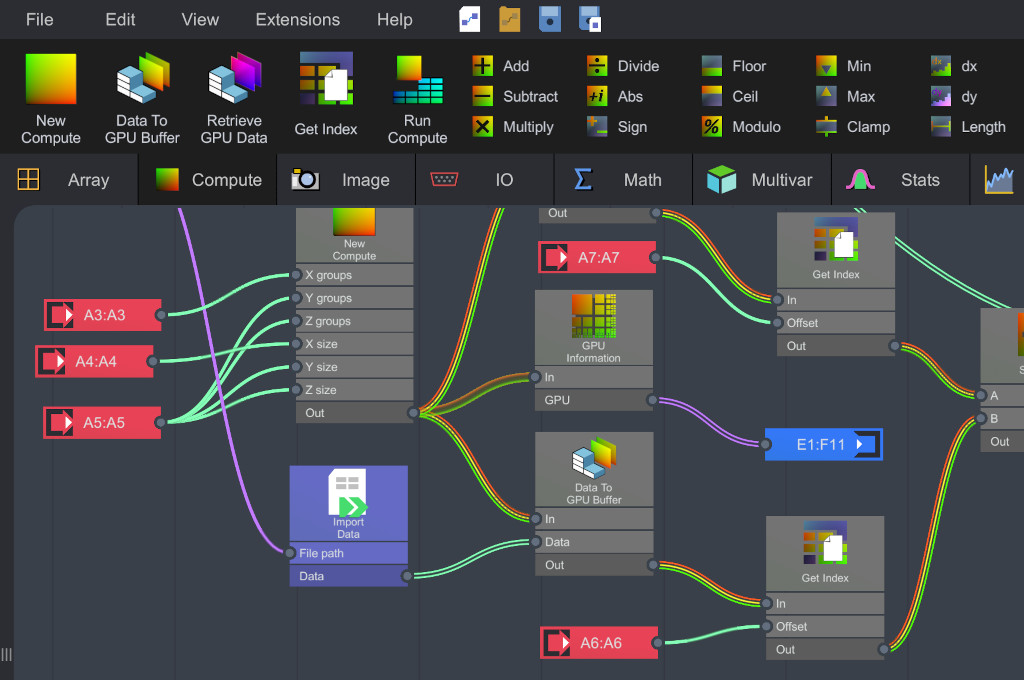Viewport: 1024px width, 680px height.
Task: Open the Extensions menu
Action: (297, 20)
